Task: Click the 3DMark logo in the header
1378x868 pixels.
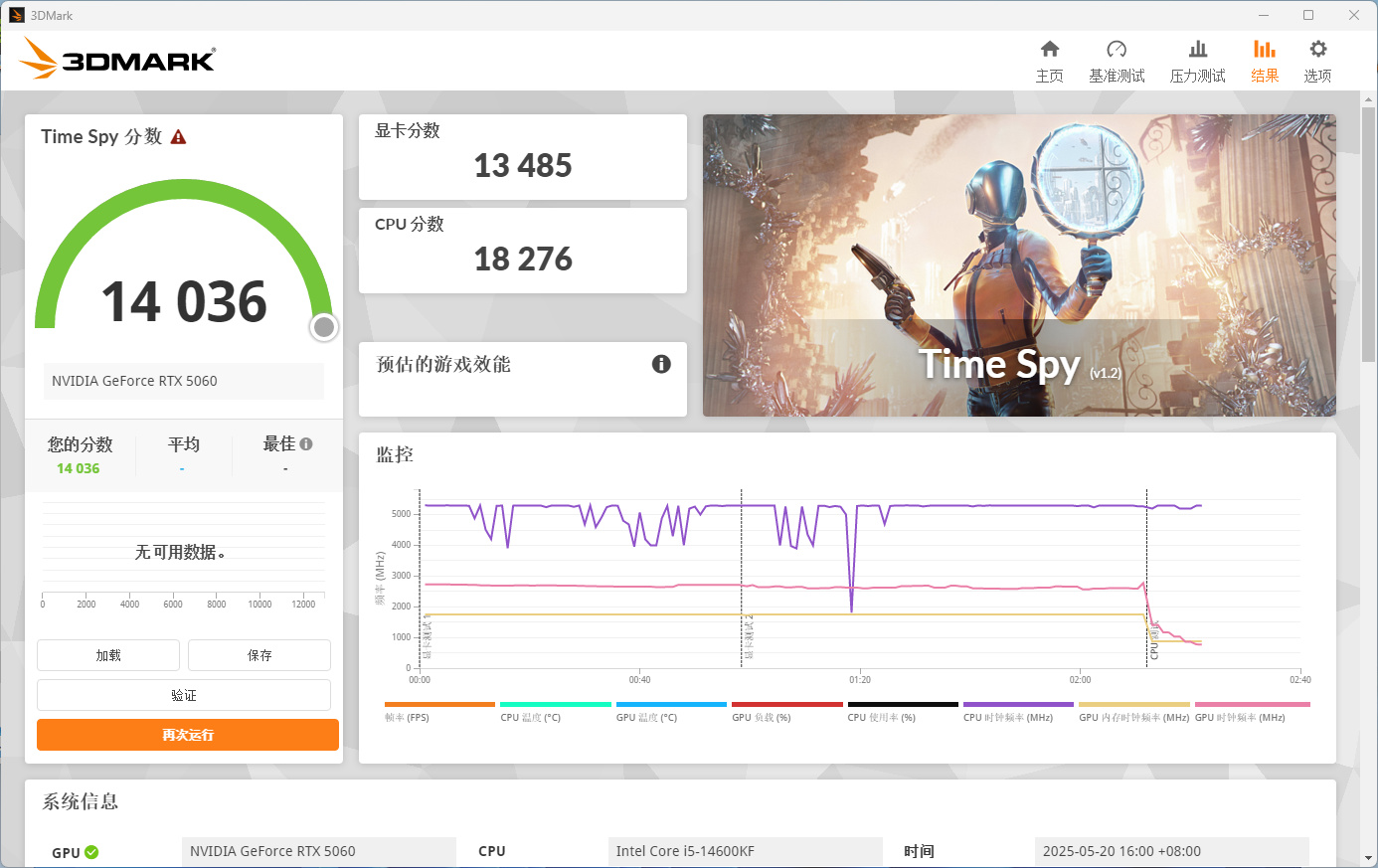Action: [x=117, y=59]
